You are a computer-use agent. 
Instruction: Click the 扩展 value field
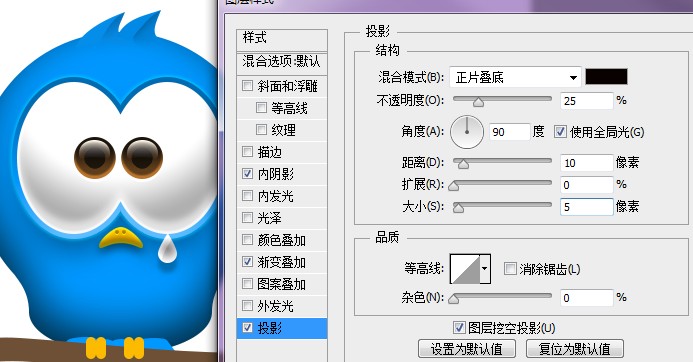click(x=586, y=185)
